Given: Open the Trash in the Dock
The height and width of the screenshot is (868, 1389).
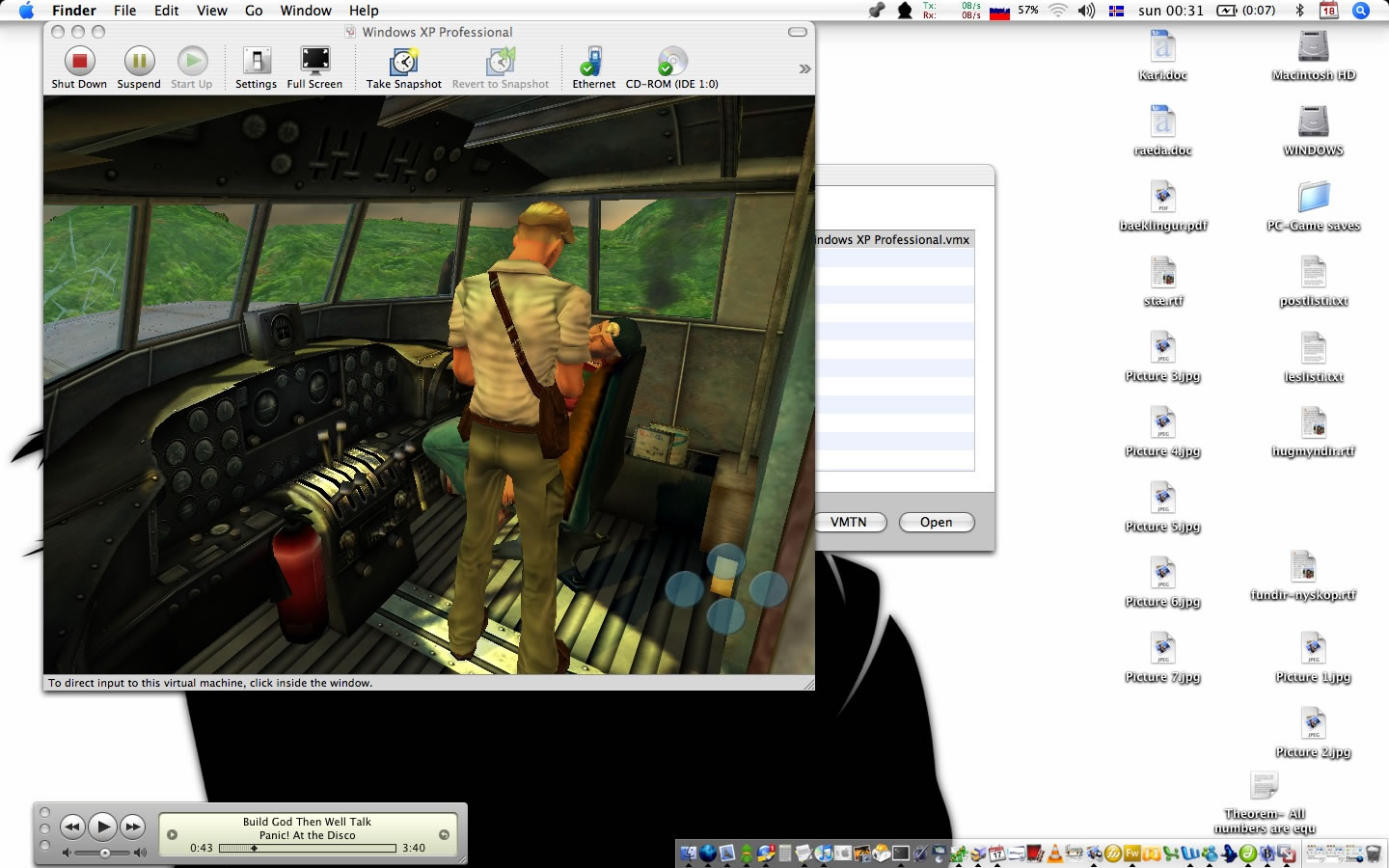Looking at the screenshot, I should coord(1373,854).
